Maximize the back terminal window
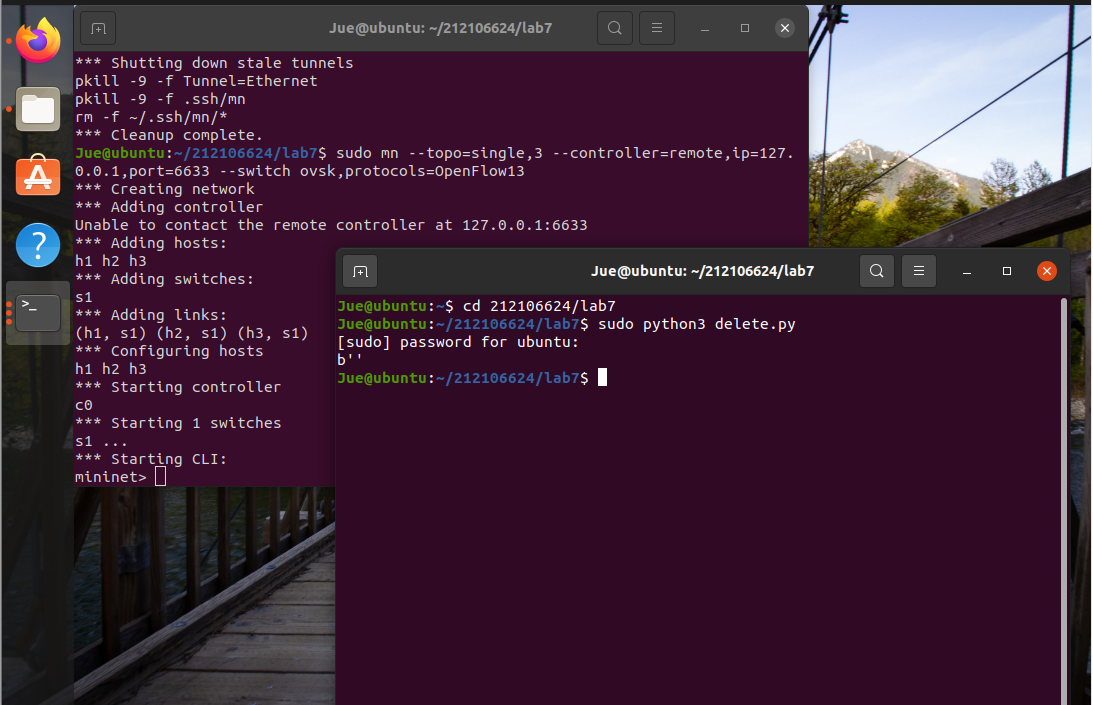Image resolution: width=1093 pixels, height=705 pixels. (x=744, y=28)
